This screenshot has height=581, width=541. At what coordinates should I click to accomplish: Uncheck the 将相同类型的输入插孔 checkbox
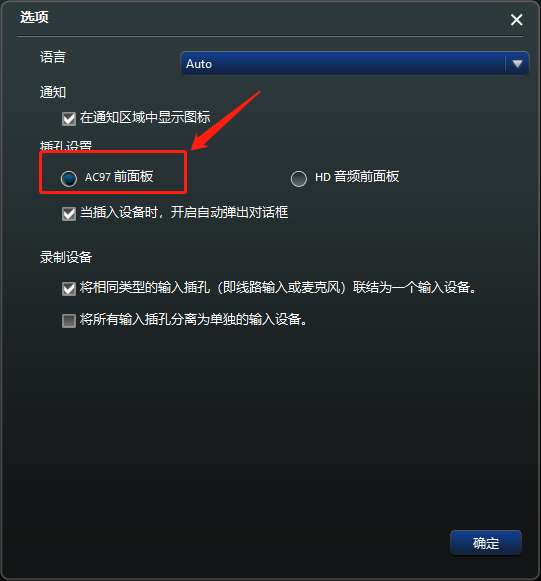tap(69, 289)
